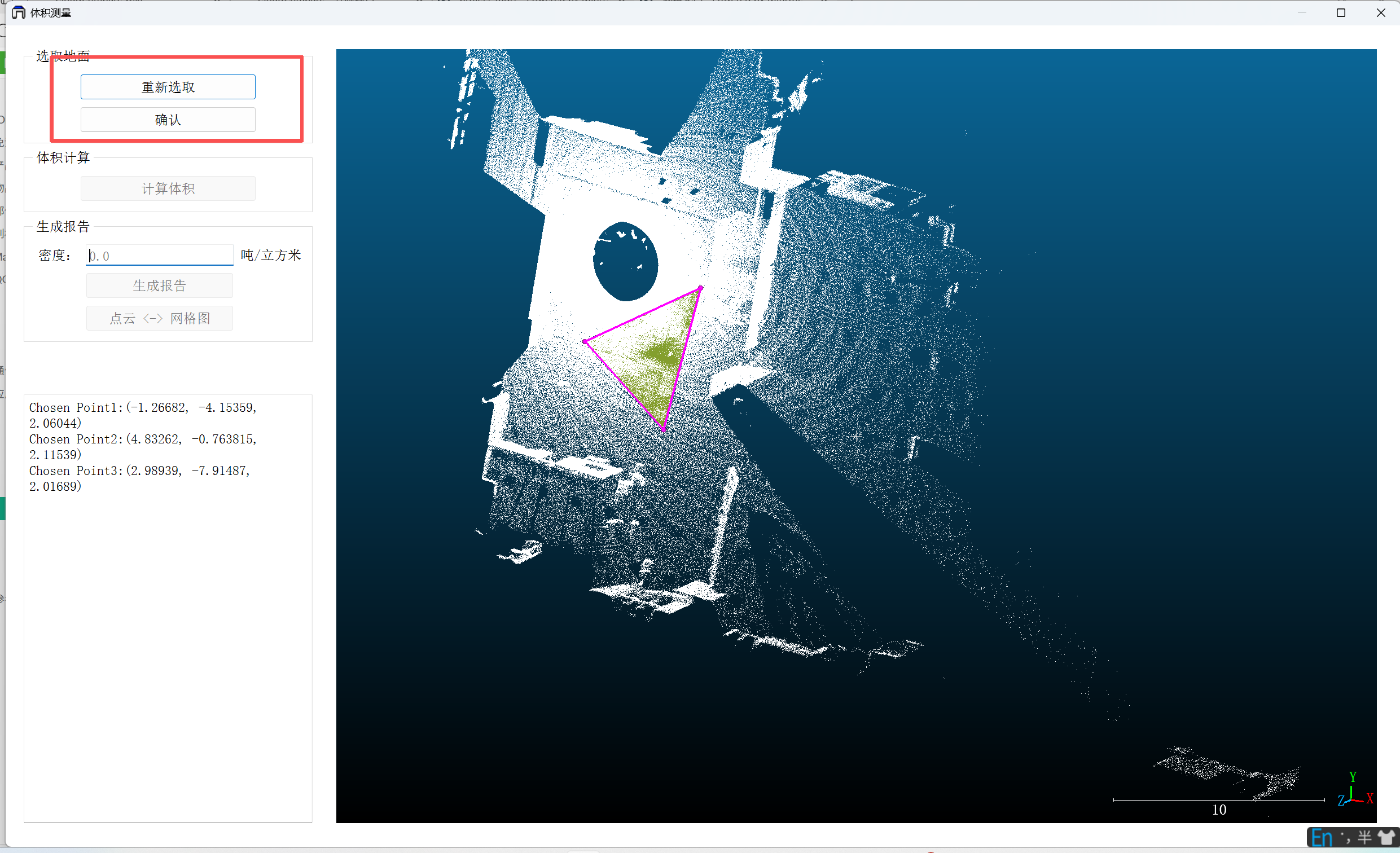Click the 生成报告 button
This screenshot has height=853, width=1400.
[x=159, y=285]
